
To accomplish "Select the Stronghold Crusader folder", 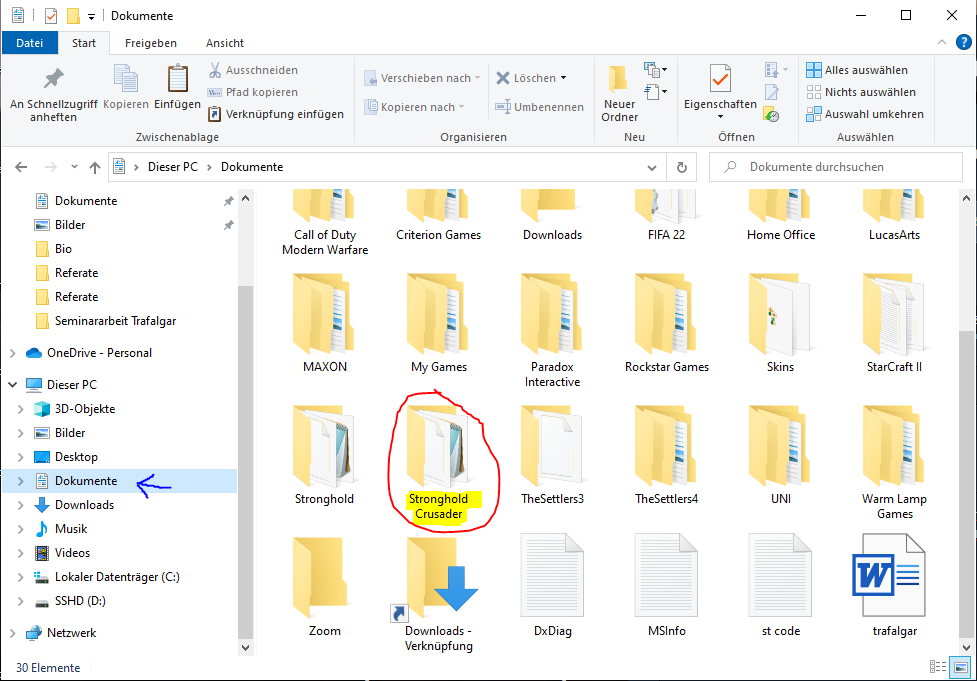I will tap(439, 463).
